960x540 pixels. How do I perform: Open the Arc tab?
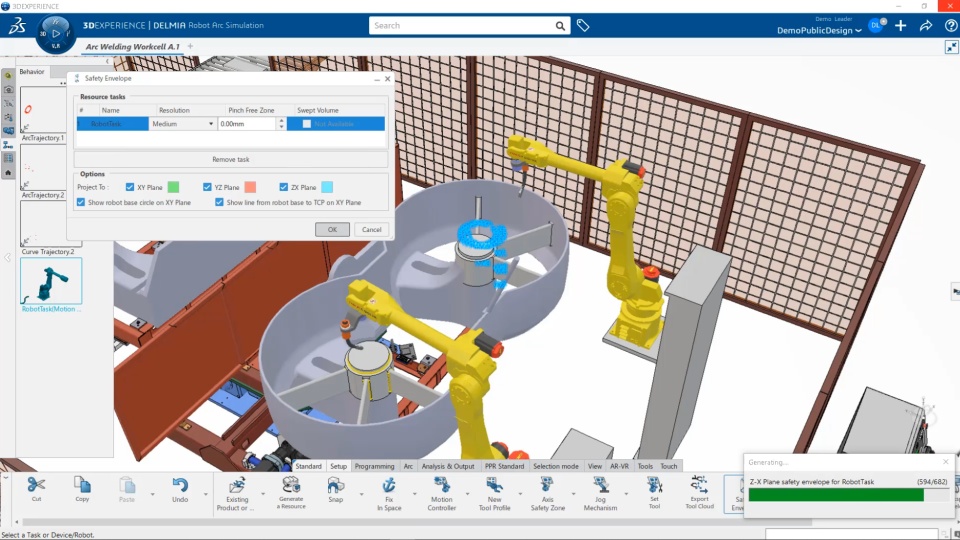click(x=408, y=466)
